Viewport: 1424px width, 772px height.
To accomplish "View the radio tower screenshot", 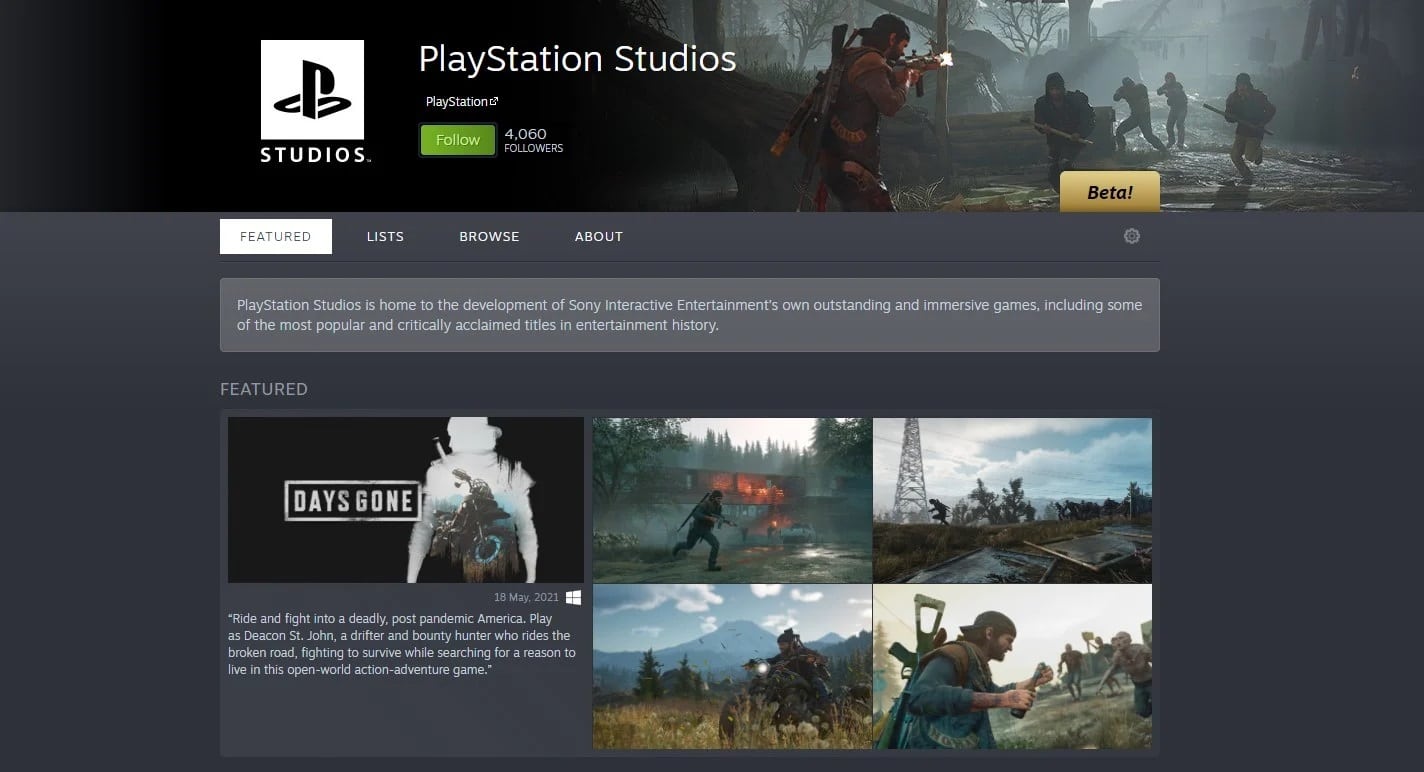I will point(1012,500).
